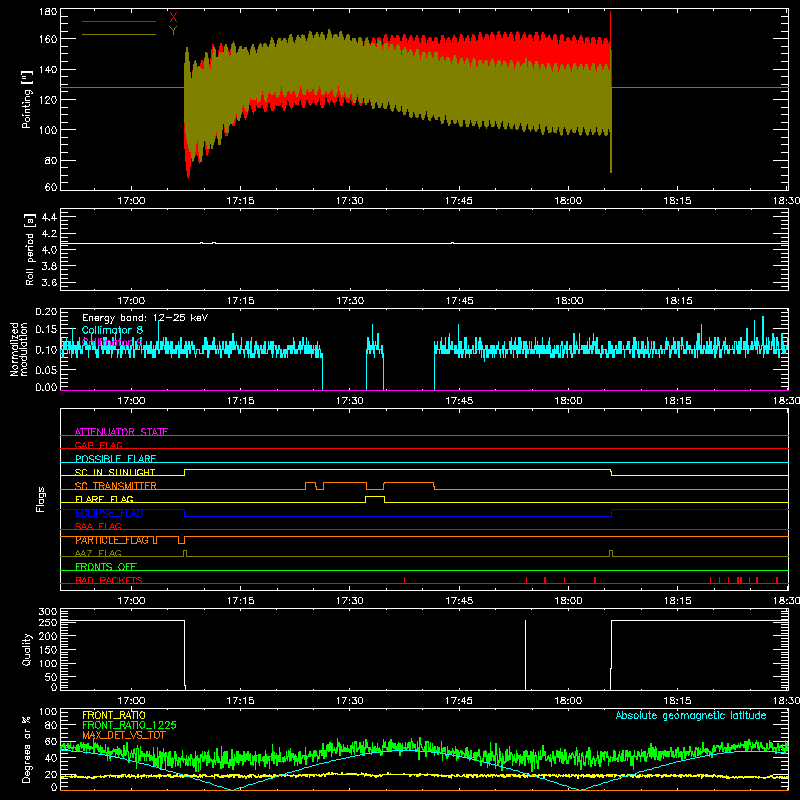Click 'Absolute geomagnetic latitude' label
Image resolution: width=800 pixels, height=800 pixels.
pyautogui.click(x=691, y=716)
